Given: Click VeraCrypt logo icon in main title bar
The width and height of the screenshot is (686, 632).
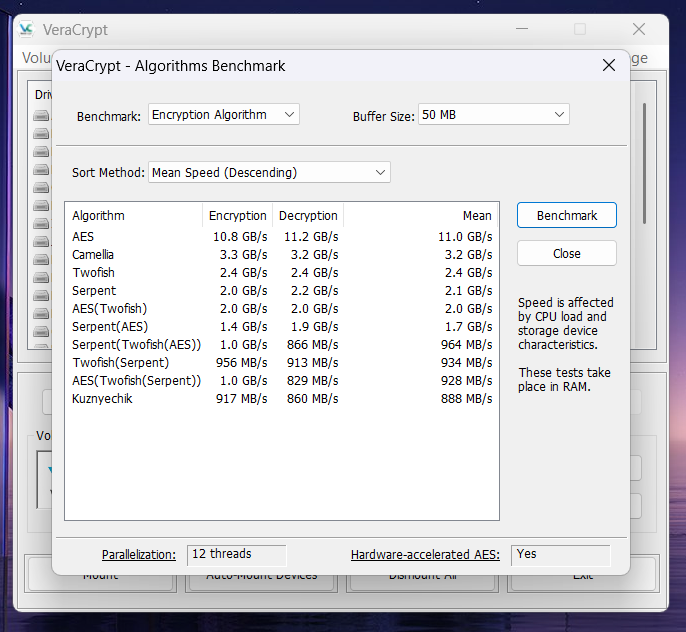Looking at the screenshot, I should [x=26, y=29].
